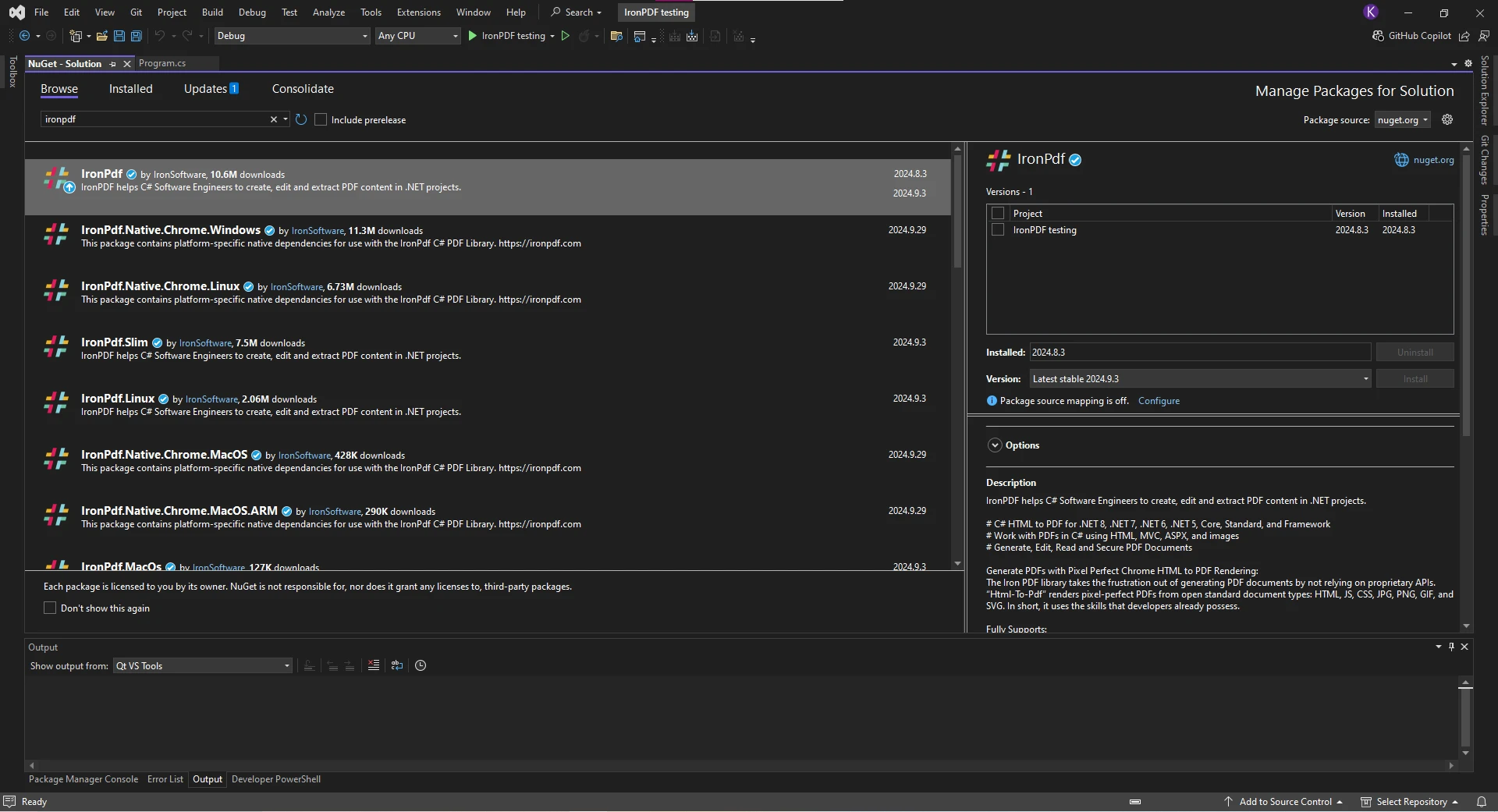This screenshot has height=812, width=1498.
Task: Click the ironpdf search input field
Action: 156,119
